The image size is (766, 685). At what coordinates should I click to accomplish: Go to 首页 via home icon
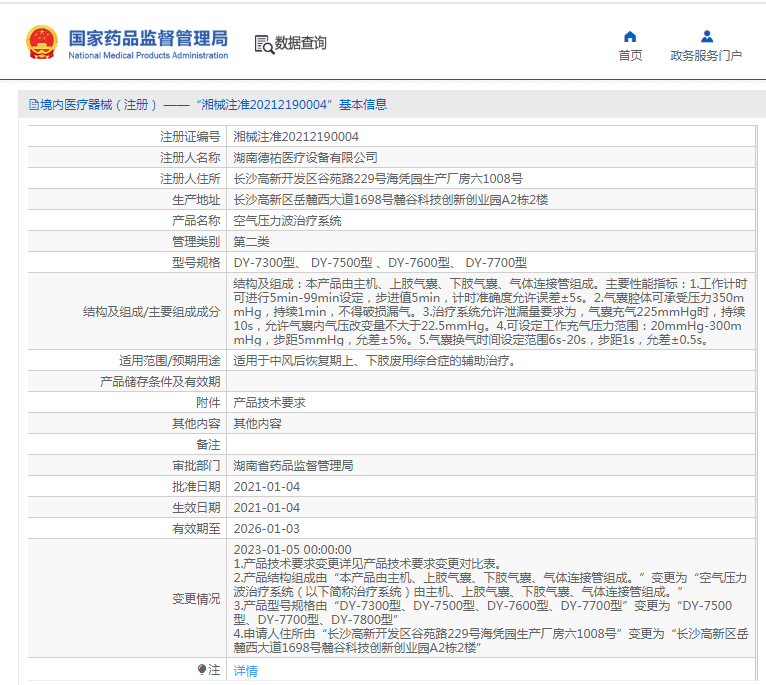point(630,37)
